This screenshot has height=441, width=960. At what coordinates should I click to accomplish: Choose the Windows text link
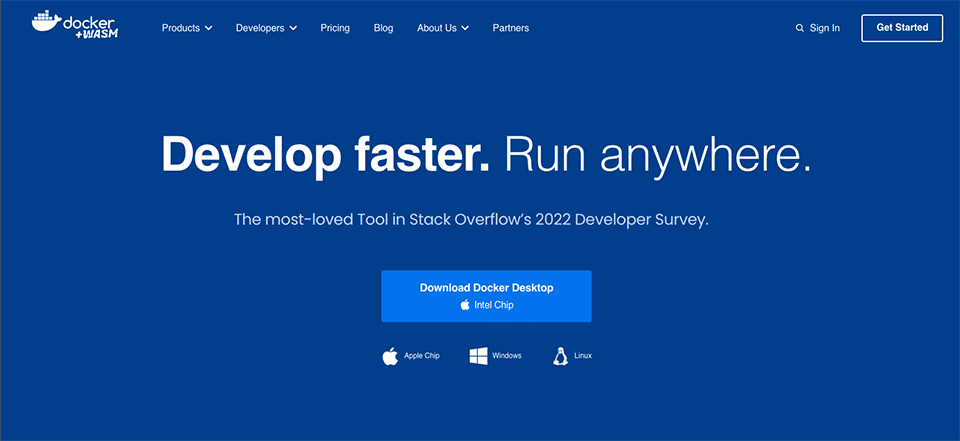pos(506,356)
